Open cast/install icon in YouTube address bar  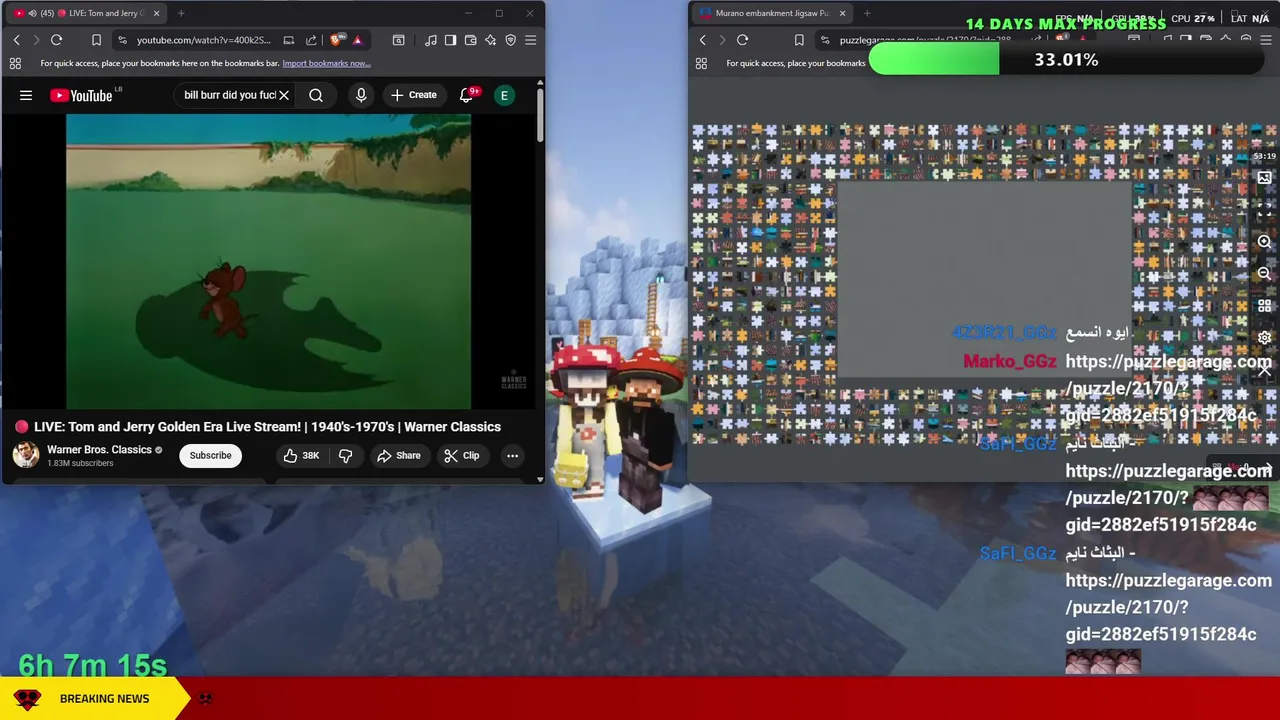point(289,40)
